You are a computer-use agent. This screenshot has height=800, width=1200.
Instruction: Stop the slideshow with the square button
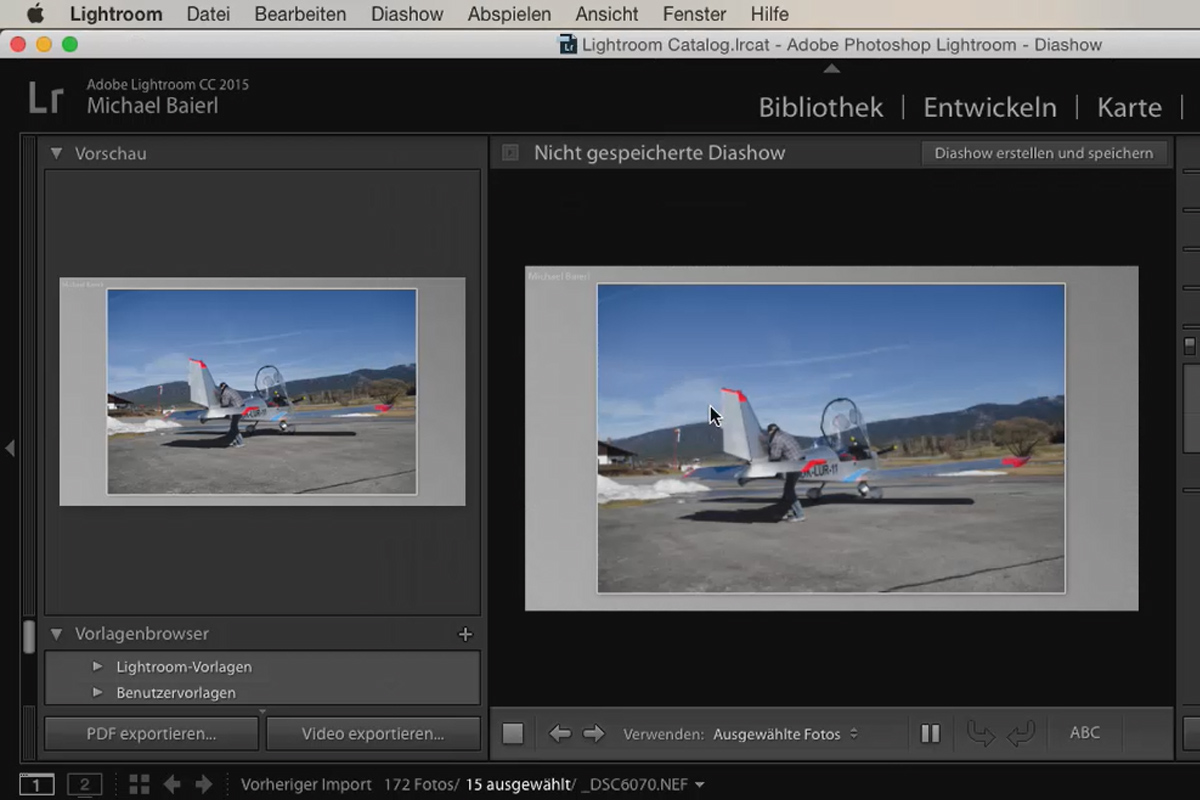[513, 734]
